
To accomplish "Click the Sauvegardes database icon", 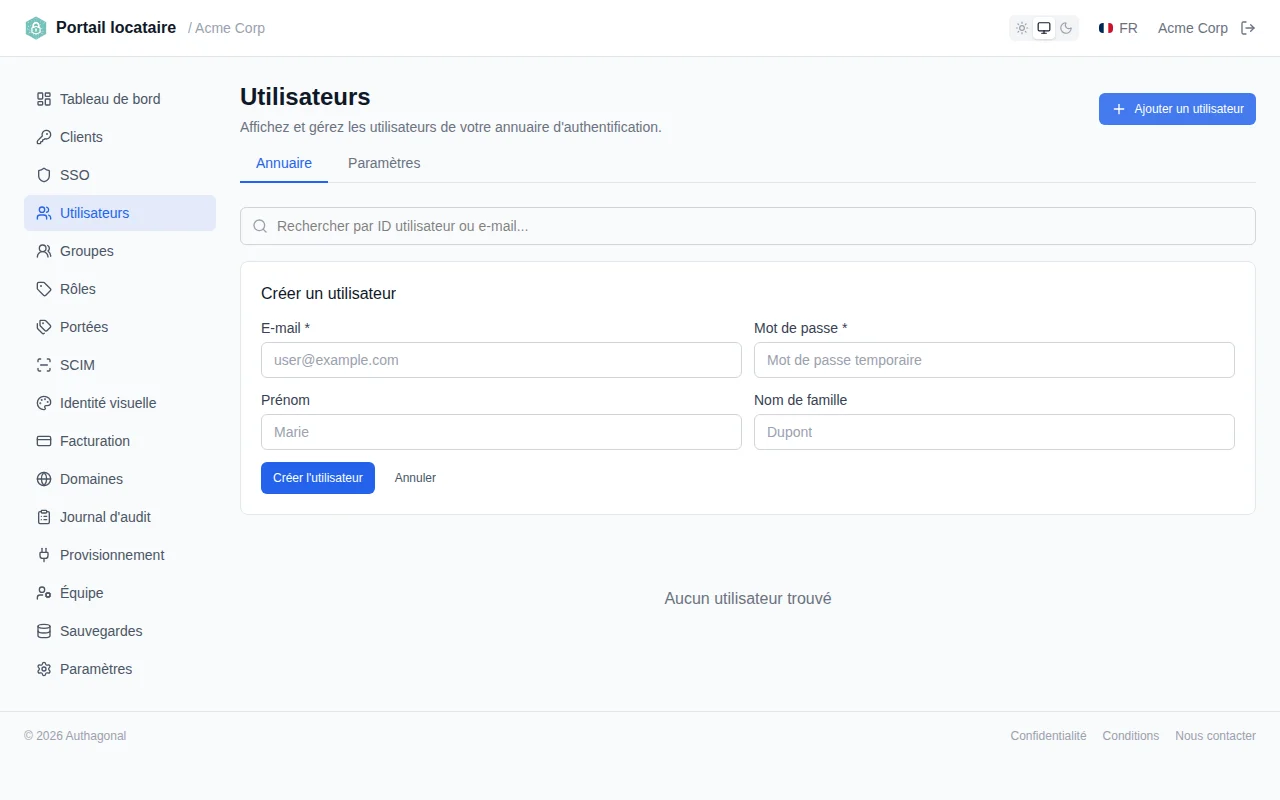I will (44, 631).
